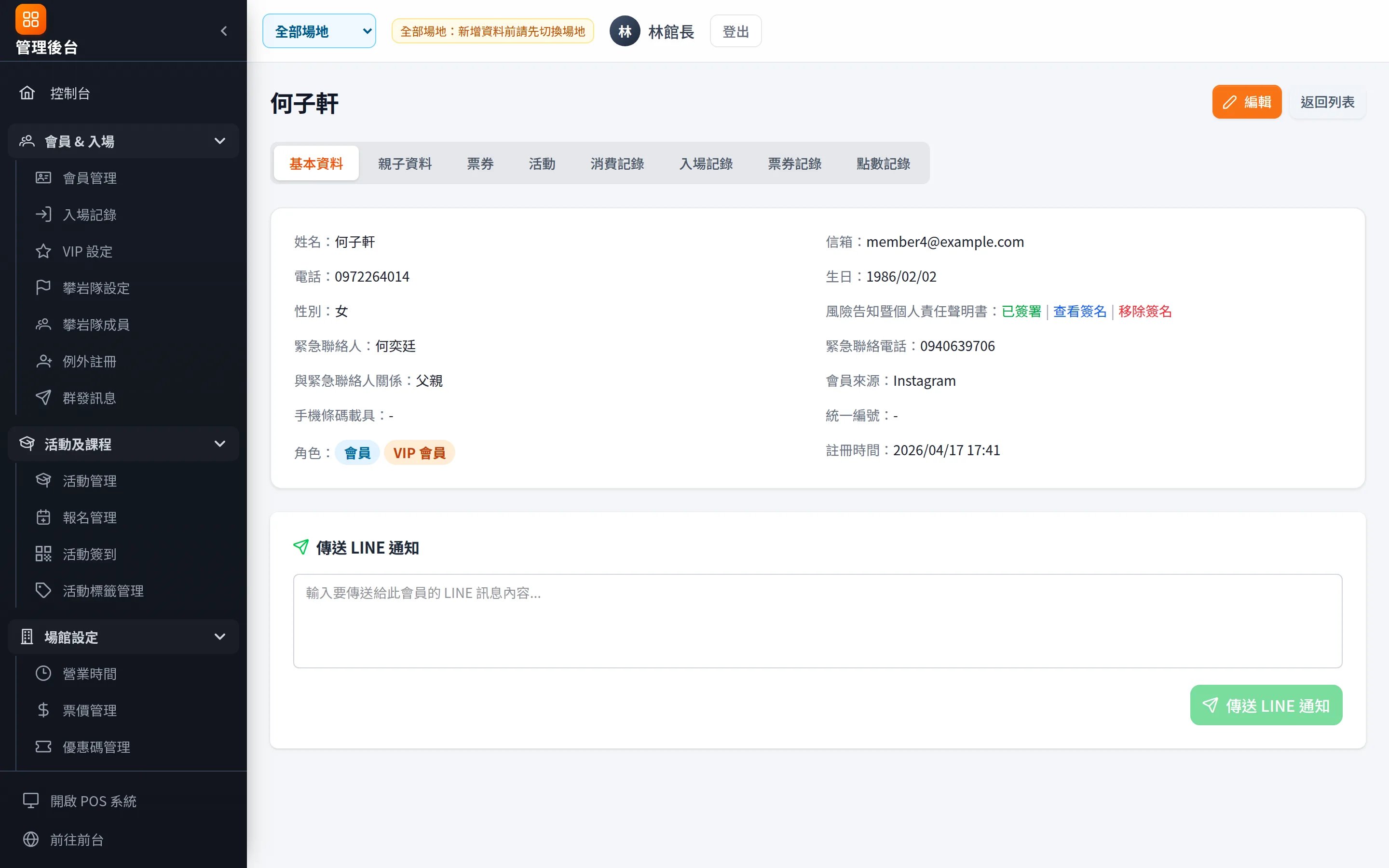Open 控制台 via its home icon

click(27, 93)
